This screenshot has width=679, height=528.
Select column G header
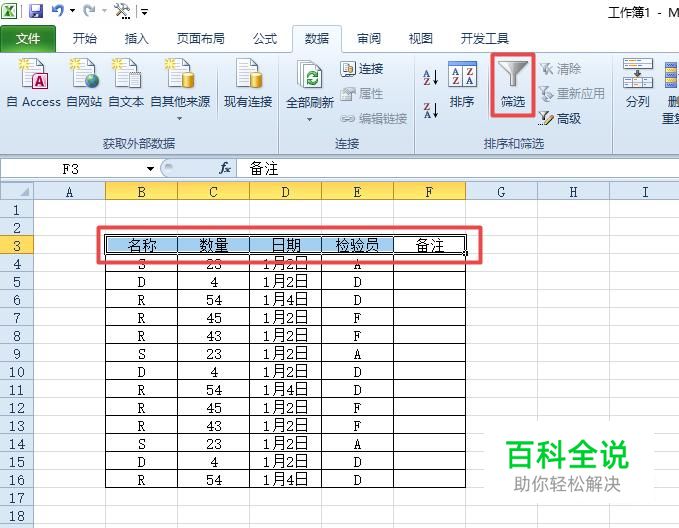click(501, 191)
